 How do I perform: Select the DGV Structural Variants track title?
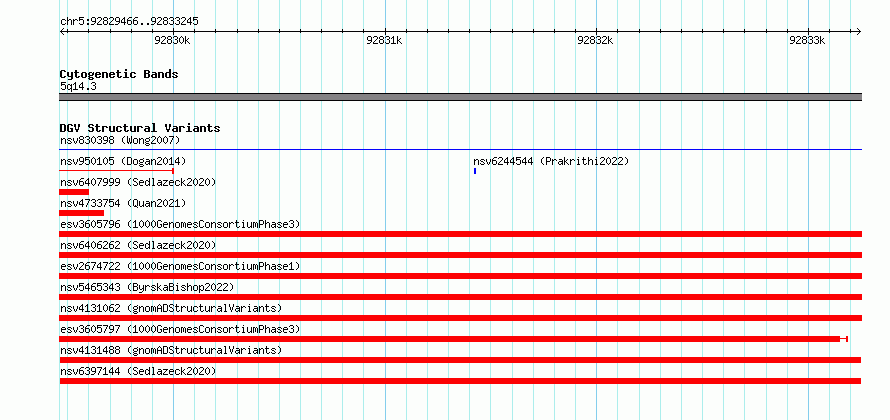(140, 128)
